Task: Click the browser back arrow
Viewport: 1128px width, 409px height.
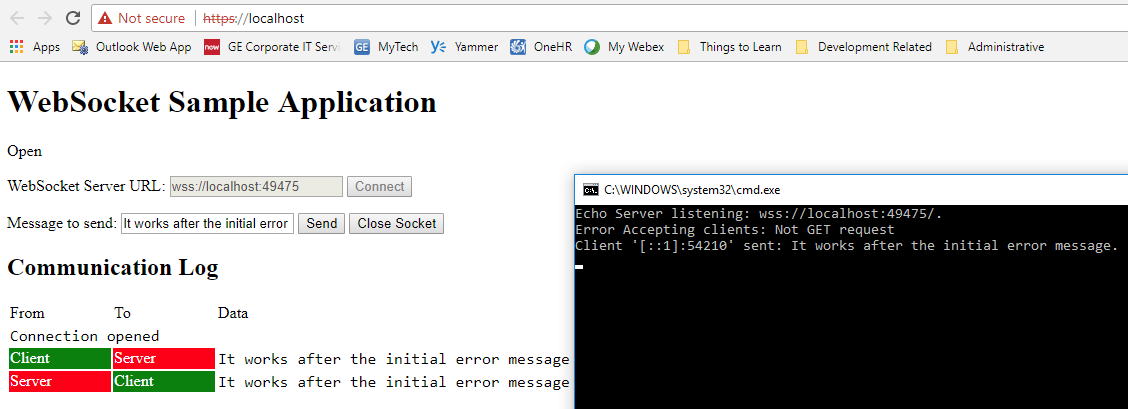Action: tap(17, 18)
